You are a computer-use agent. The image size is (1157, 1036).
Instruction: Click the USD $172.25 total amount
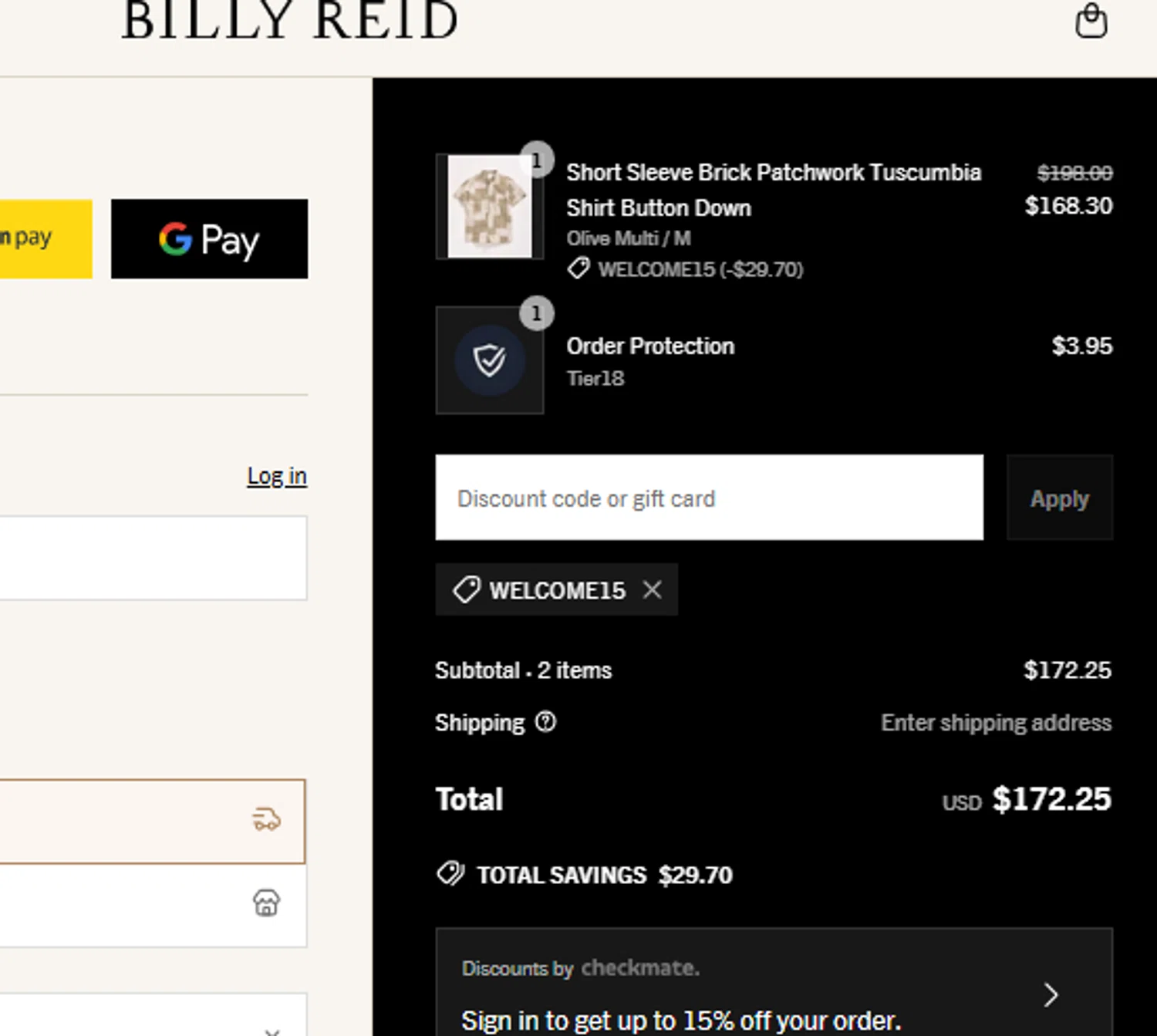coord(1027,800)
